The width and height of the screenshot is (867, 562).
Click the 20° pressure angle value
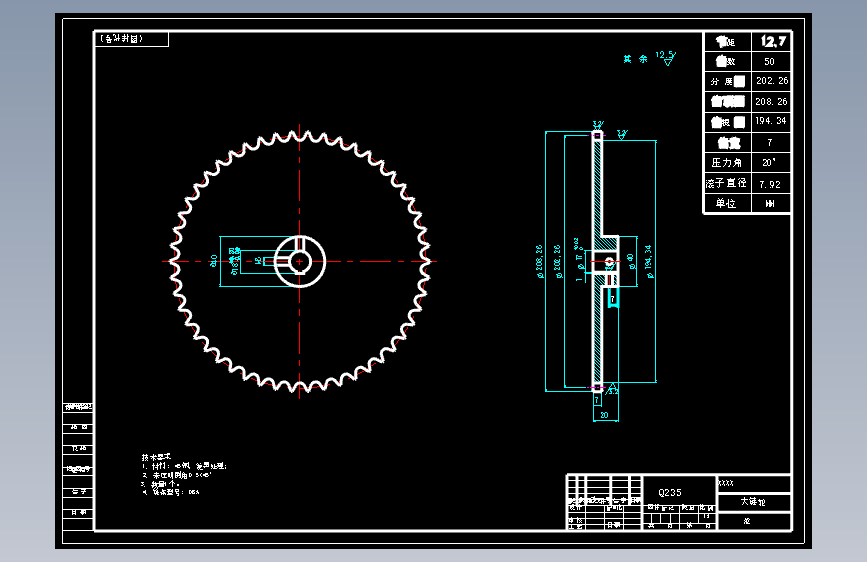(769, 163)
